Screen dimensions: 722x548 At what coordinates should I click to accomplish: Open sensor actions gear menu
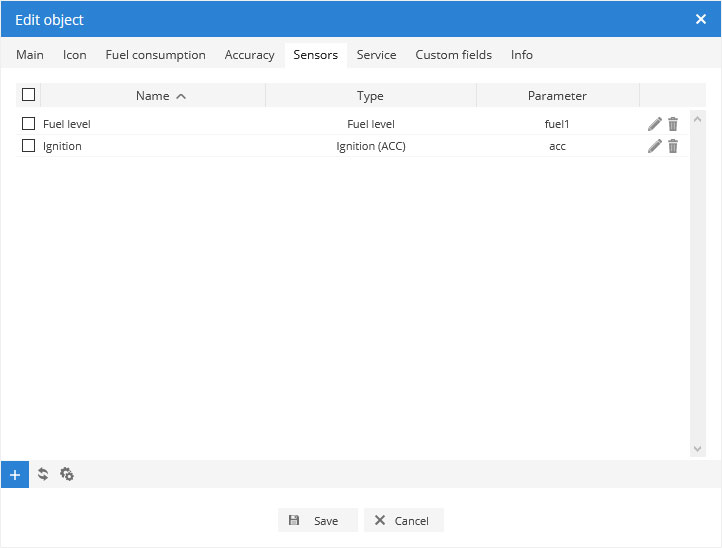pos(67,474)
